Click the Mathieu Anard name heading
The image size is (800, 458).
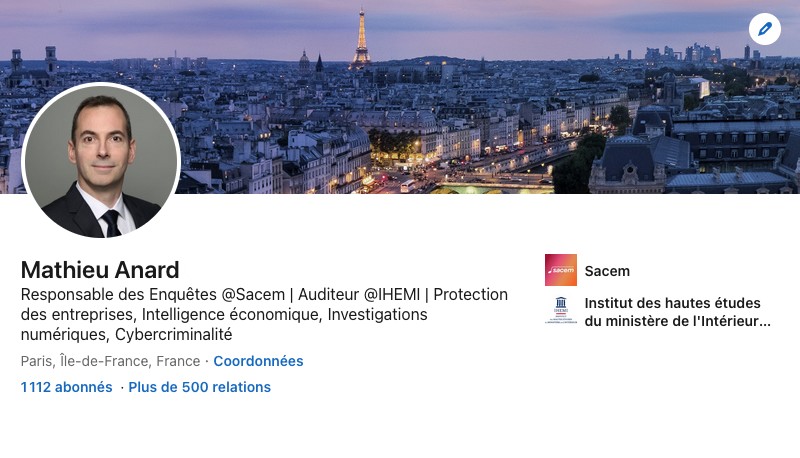click(x=100, y=270)
